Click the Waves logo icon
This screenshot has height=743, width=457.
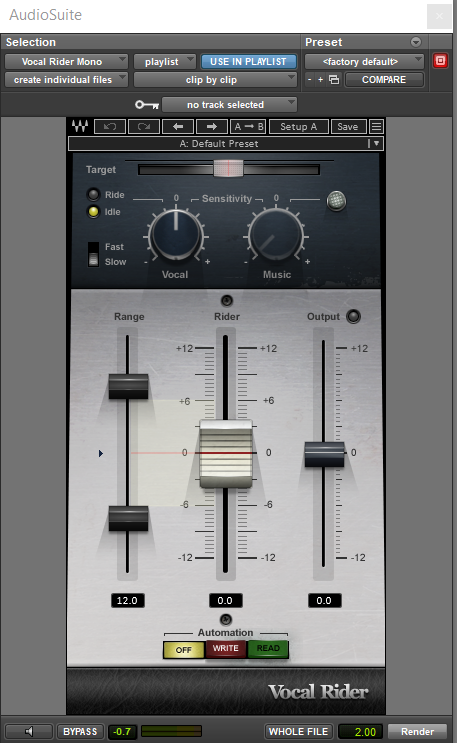(x=80, y=127)
